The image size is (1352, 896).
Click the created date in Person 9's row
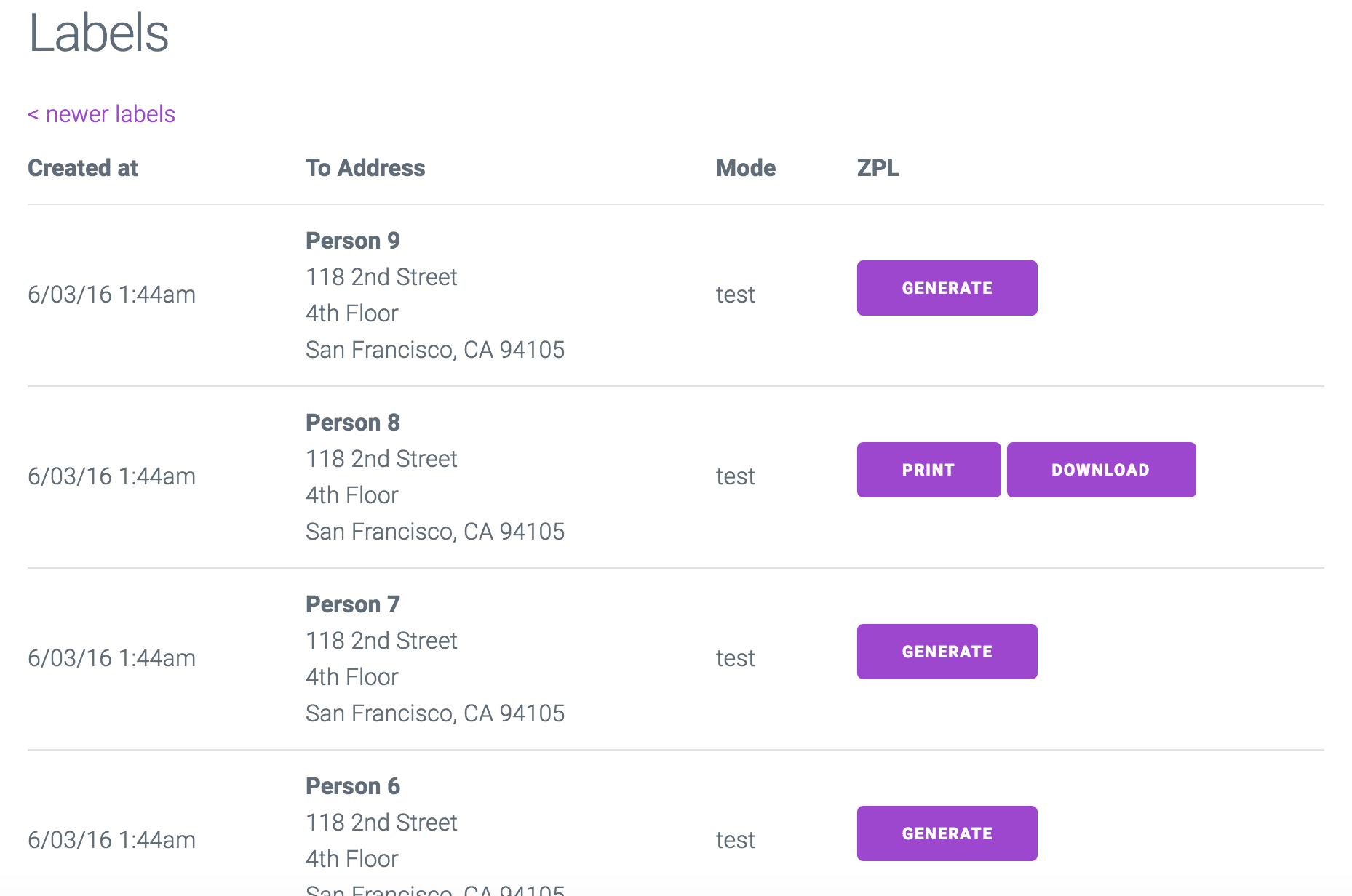coord(111,295)
